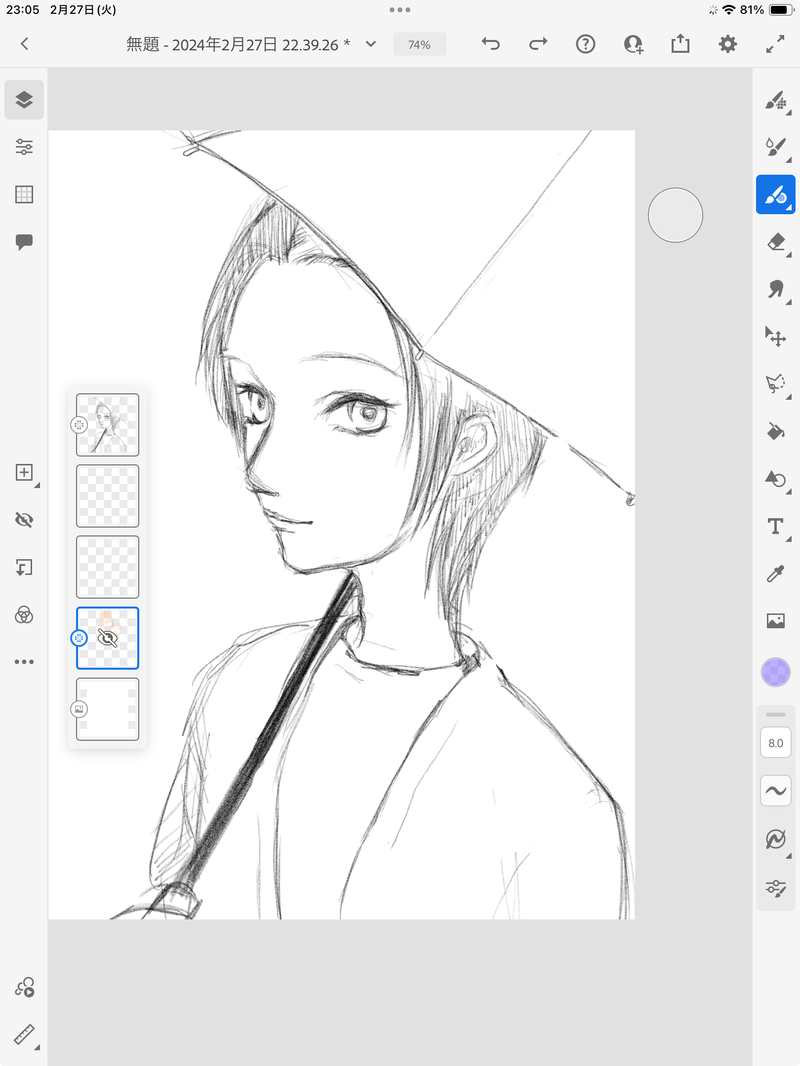Click the background layer's image badge
The width and height of the screenshot is (800, 1066).
tap(79, 709)
